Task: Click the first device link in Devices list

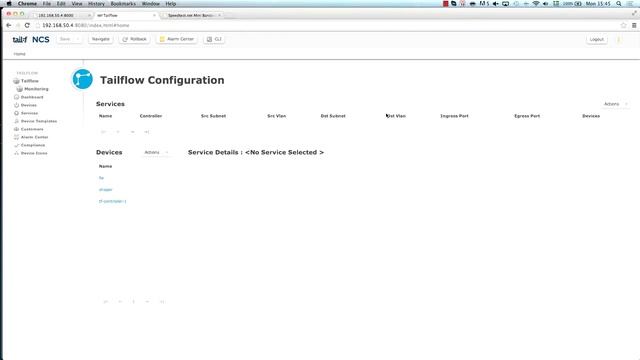Action: point(101,178)
